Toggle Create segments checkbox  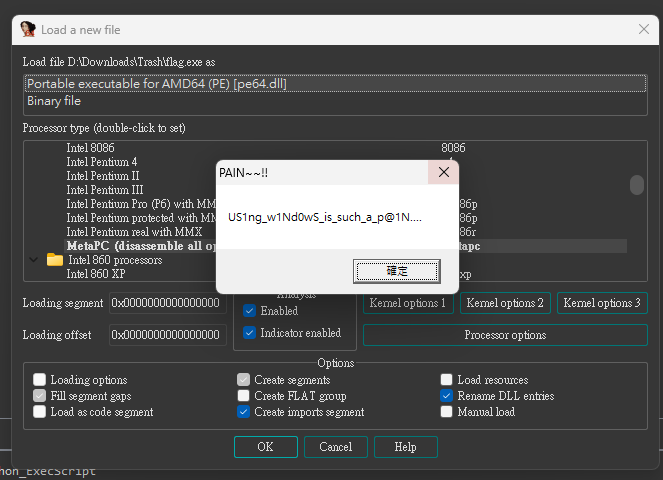pos(243,379)
